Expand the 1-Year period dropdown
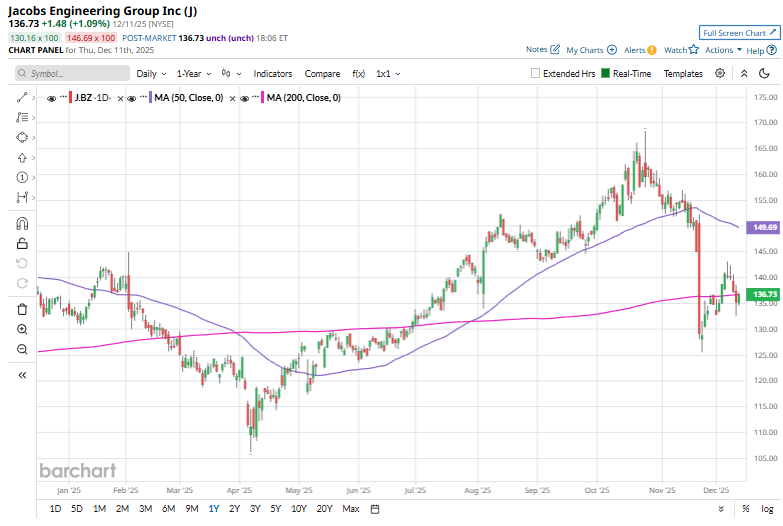Viewport: 783px width, 526px height. point(193,74)
